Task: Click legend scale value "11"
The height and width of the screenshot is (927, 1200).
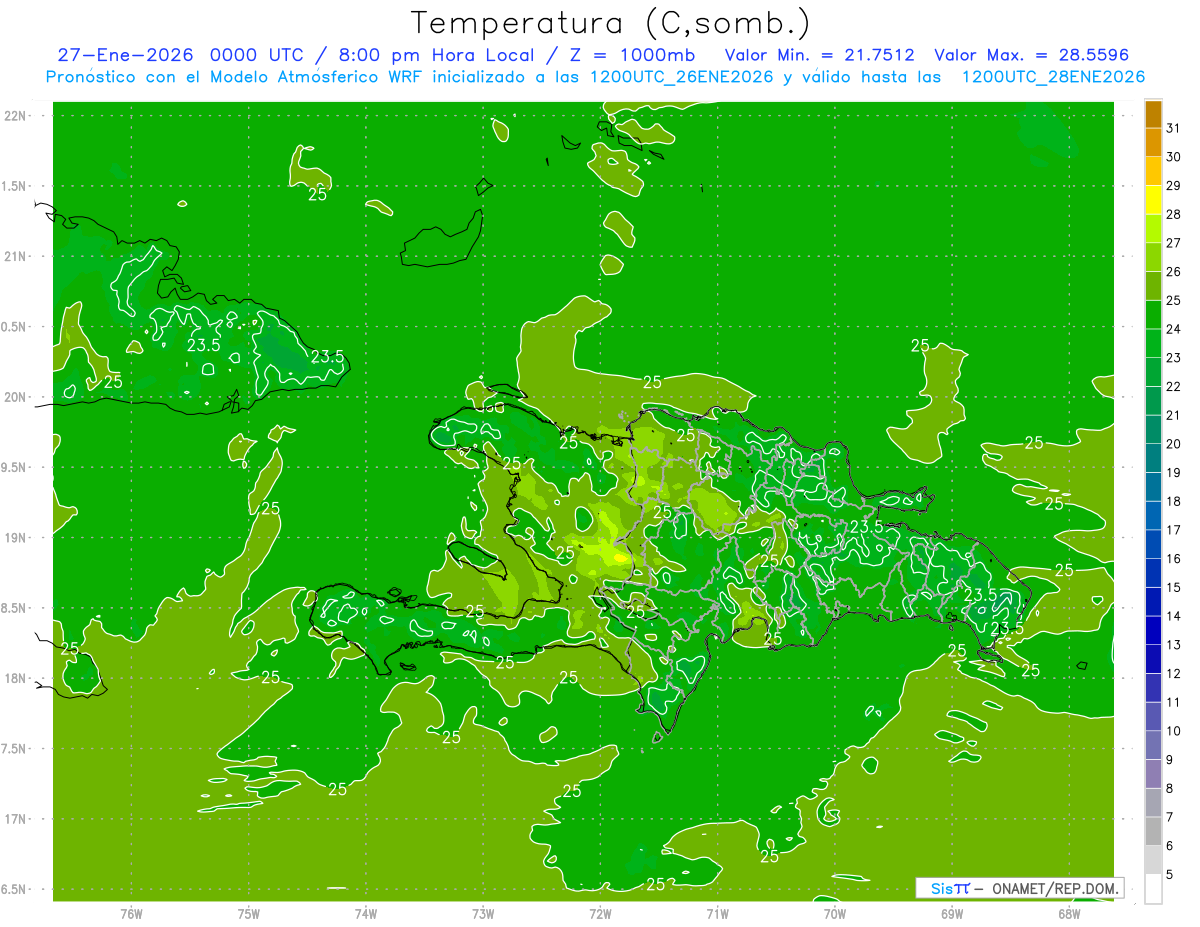Action: (x=1174, y=703)
